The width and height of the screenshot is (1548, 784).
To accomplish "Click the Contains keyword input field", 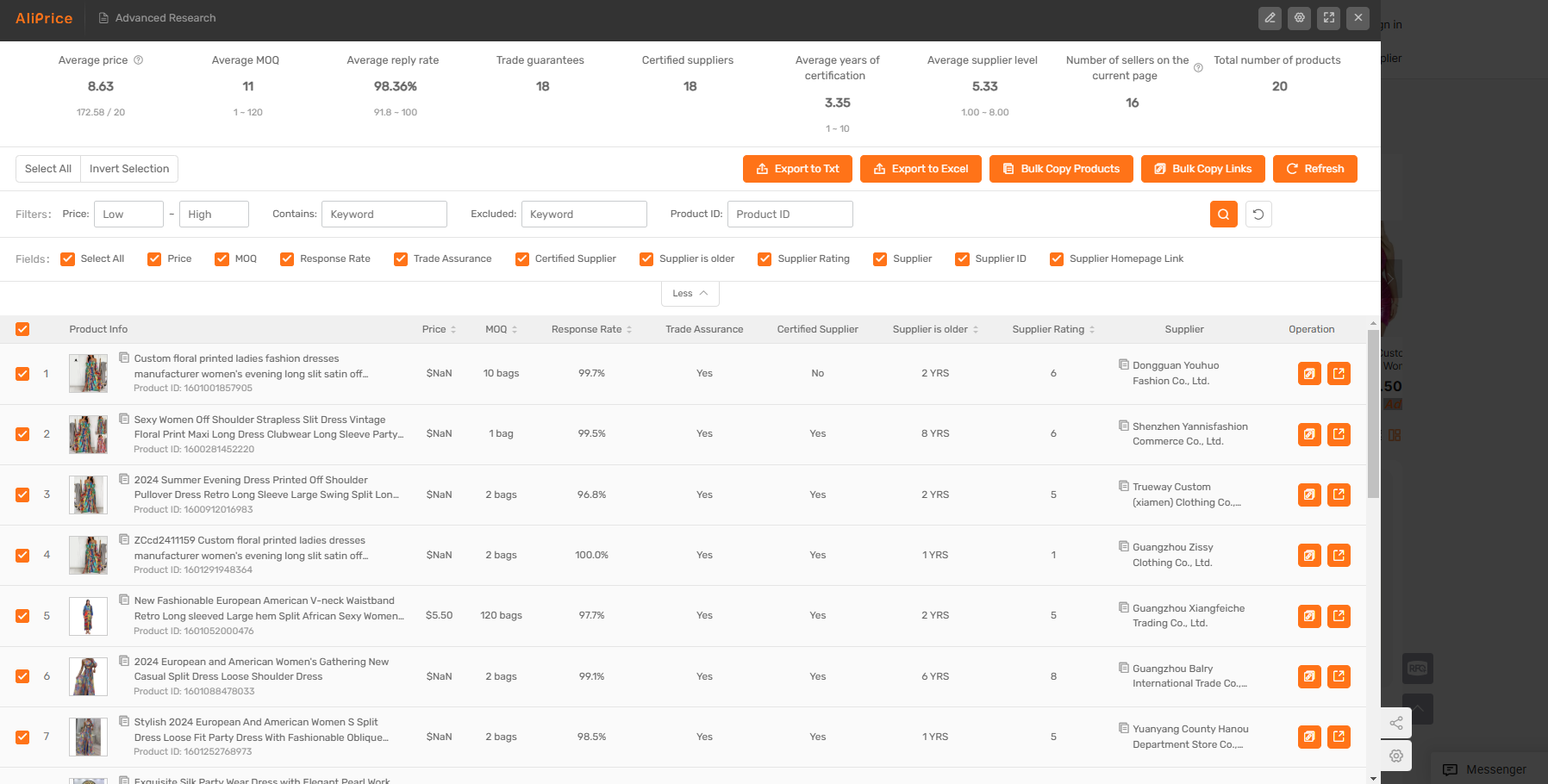I will tap(384, 214).
